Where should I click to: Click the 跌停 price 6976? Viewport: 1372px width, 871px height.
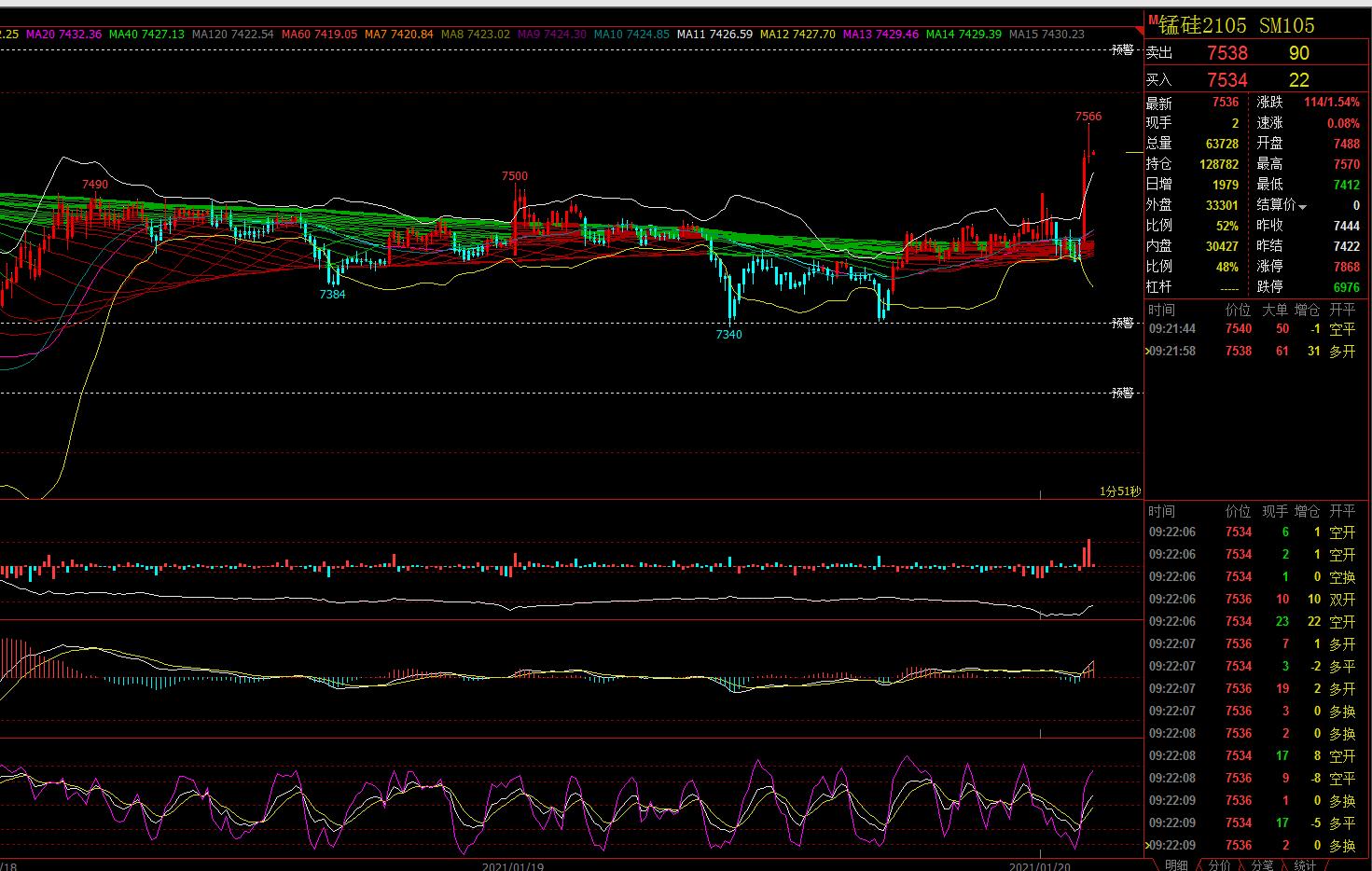click(1347, 287)
